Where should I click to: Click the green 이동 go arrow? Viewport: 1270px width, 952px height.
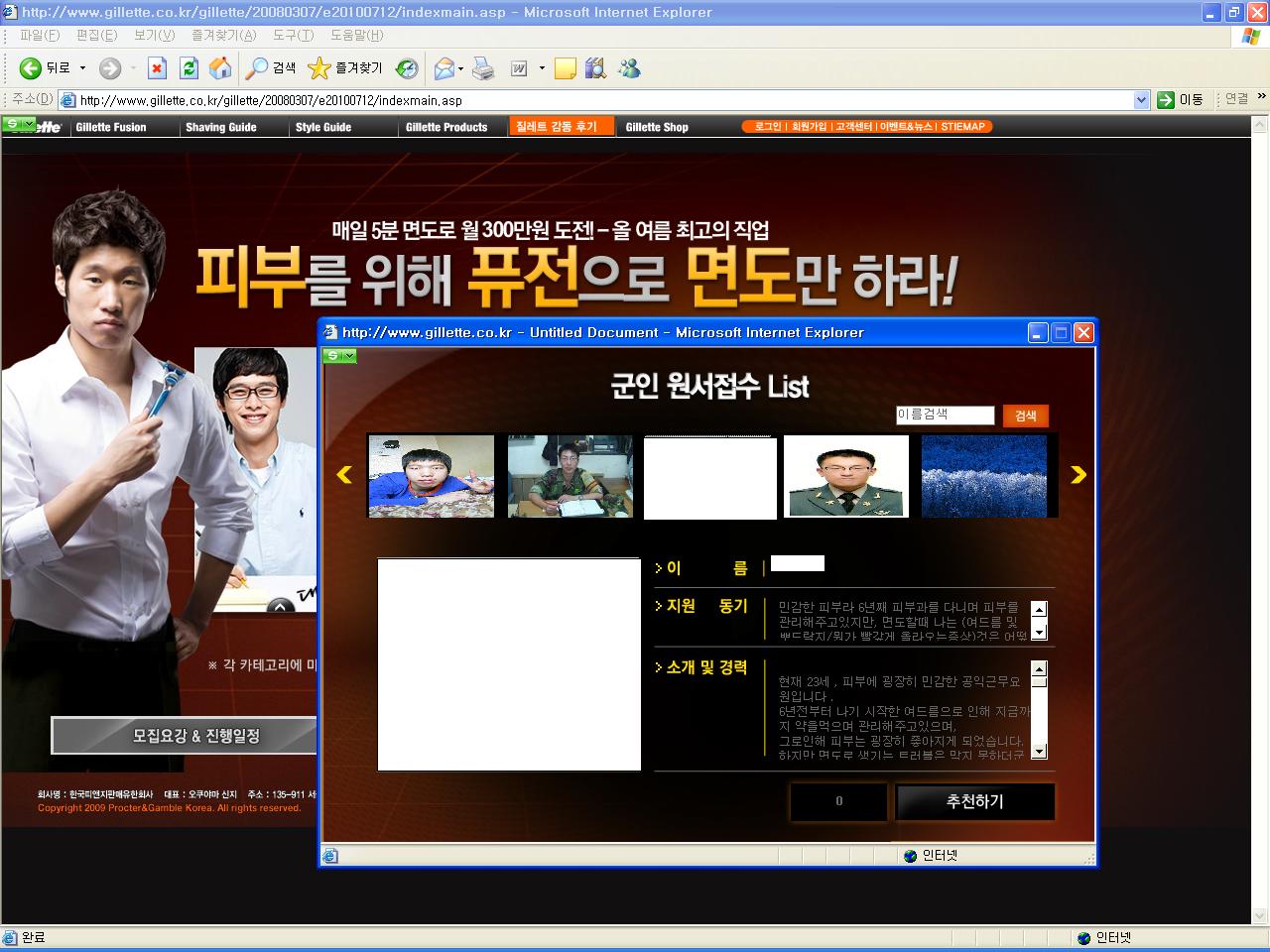coord(1166,100)
